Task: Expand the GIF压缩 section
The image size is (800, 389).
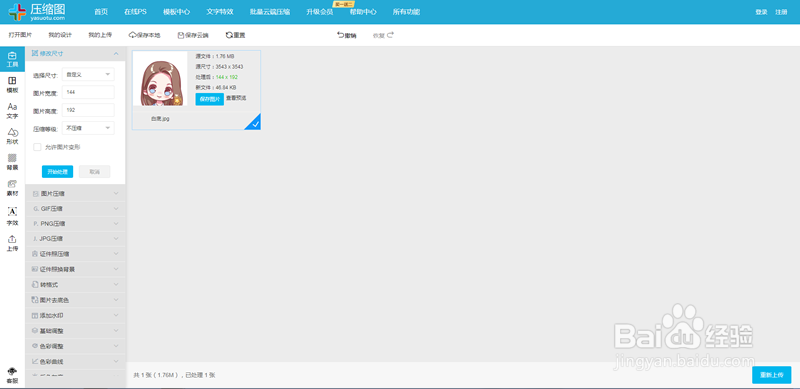Action: pyautogui.click(x=75, y=208)
